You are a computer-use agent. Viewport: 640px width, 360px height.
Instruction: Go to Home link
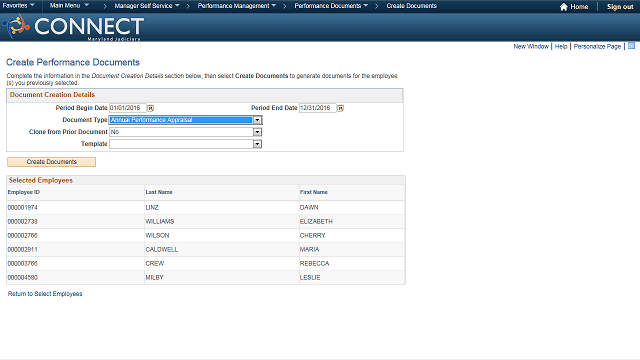click(x=579, y=7)
